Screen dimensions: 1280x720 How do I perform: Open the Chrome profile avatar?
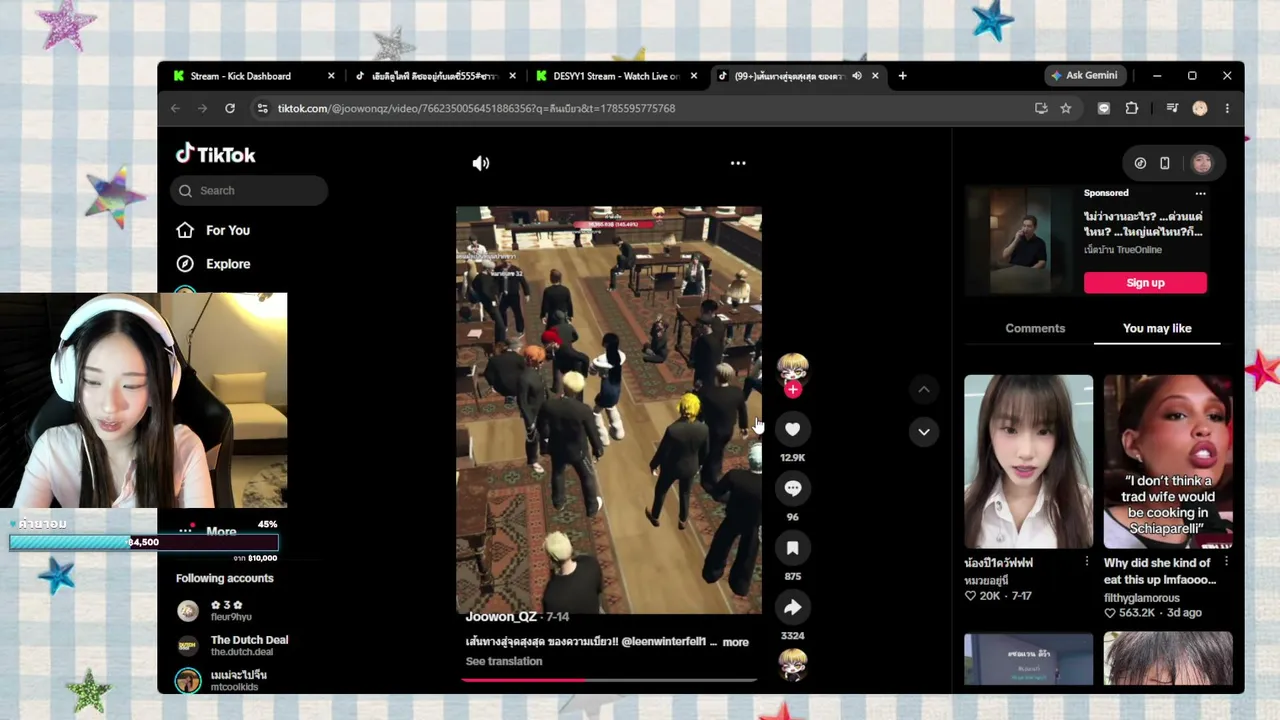coord(1200,108)
